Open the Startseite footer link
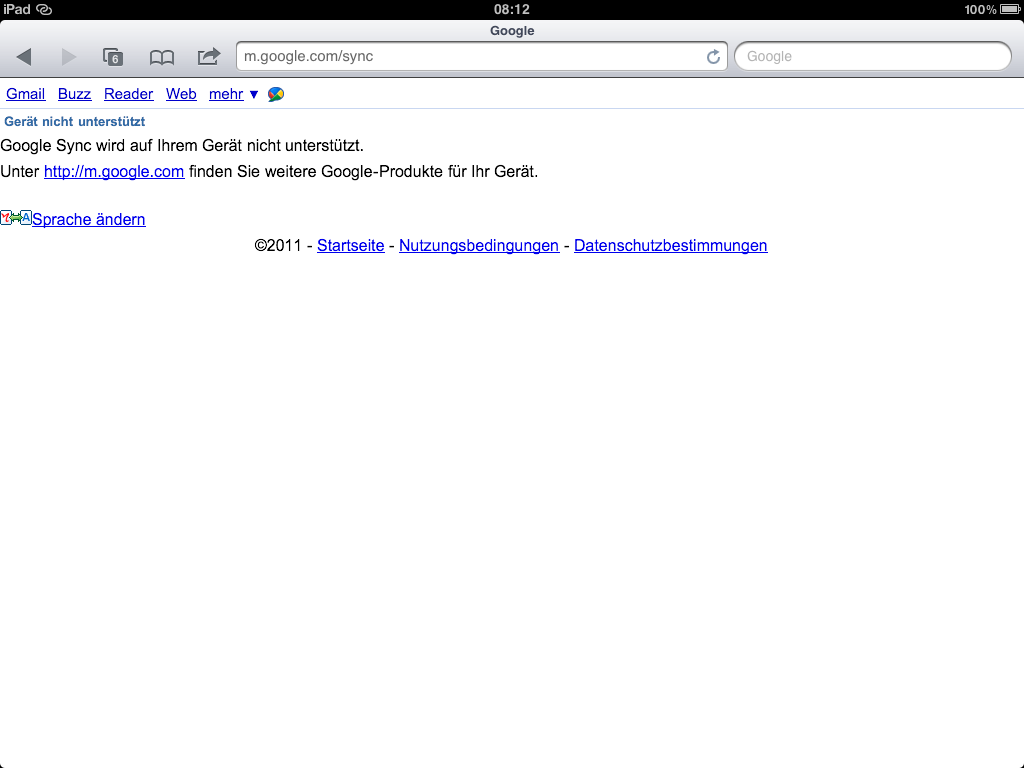The image size is (1024, 768). click(351, 246)
